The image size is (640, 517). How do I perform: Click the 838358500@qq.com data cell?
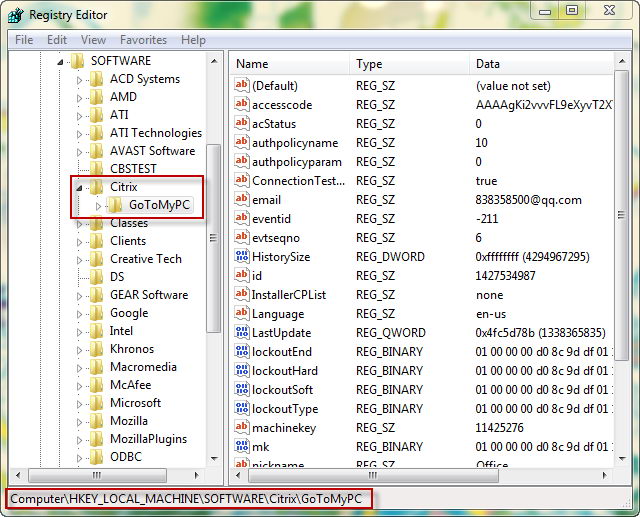[529, 200]
